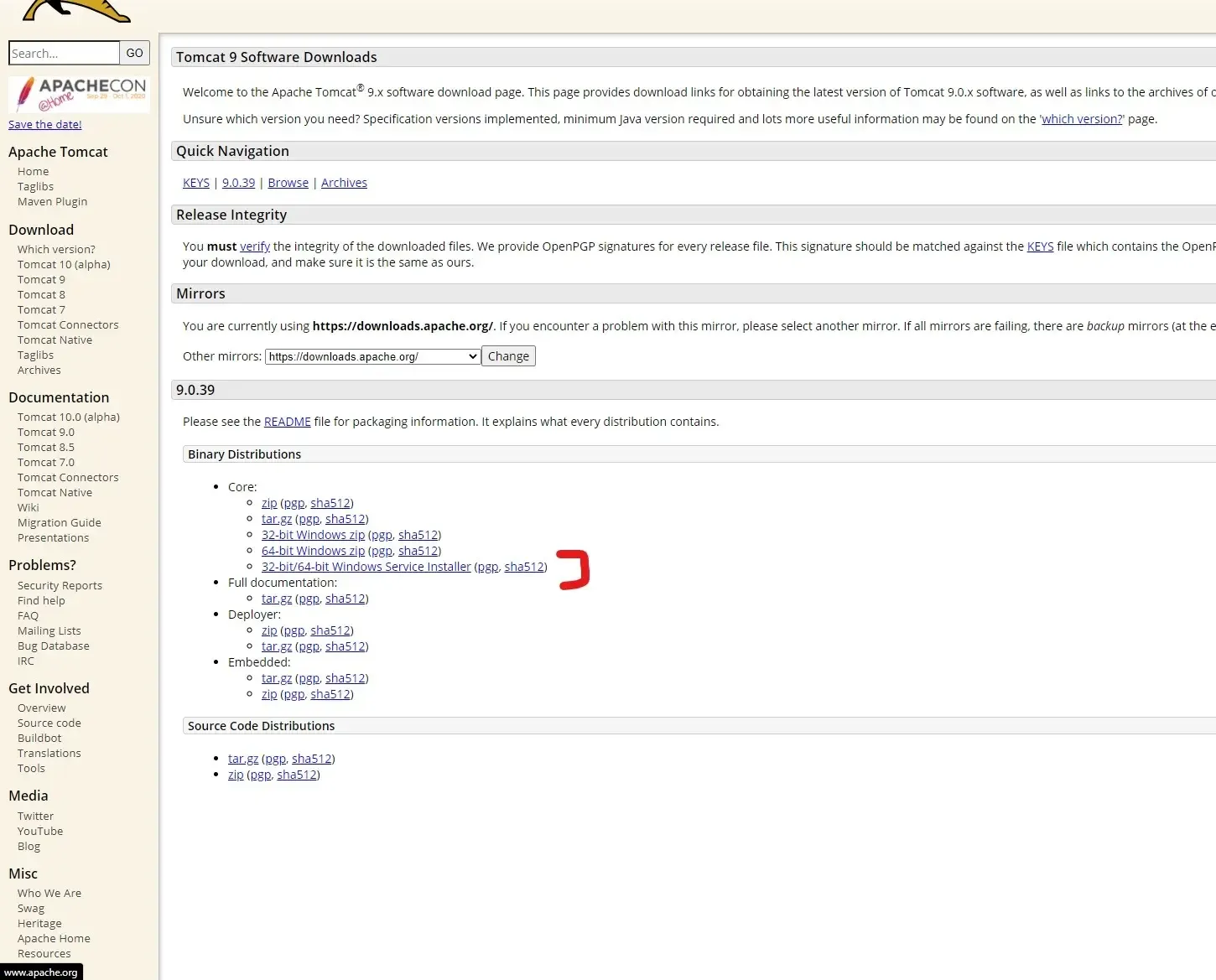
Task: Click the verify link under Release Integrity
Action: (x=255, y=246)
